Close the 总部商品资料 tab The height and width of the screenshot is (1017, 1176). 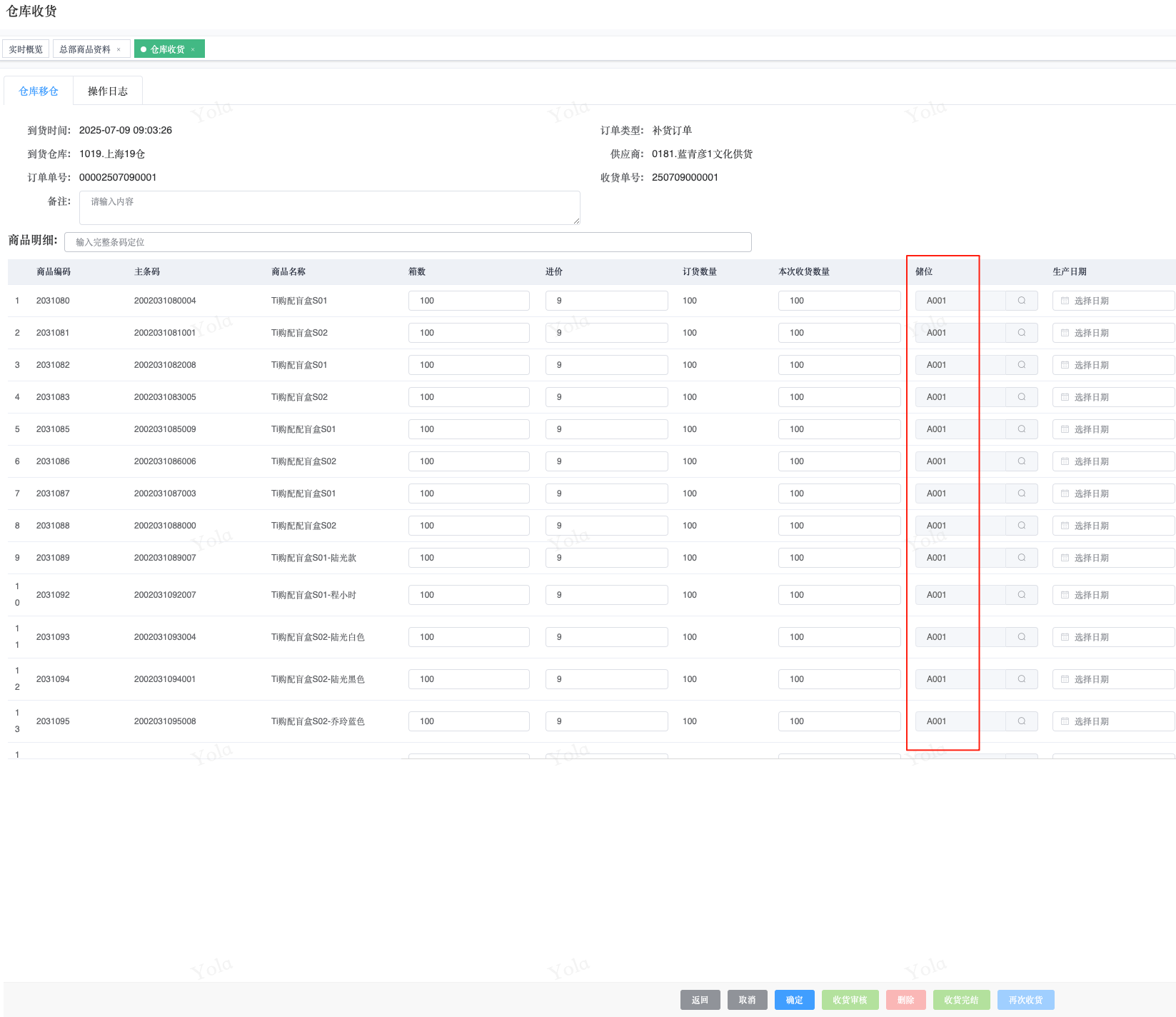click(119, 49)
